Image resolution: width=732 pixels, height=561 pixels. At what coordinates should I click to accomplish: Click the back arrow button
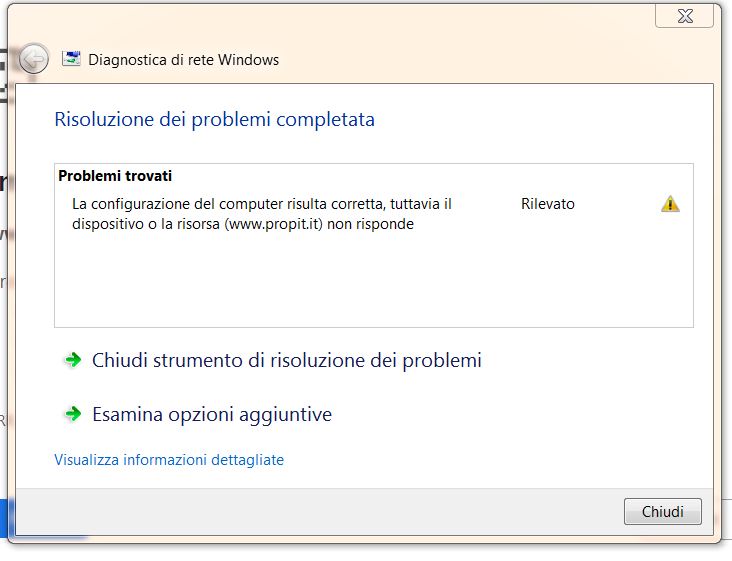point(33,59)
